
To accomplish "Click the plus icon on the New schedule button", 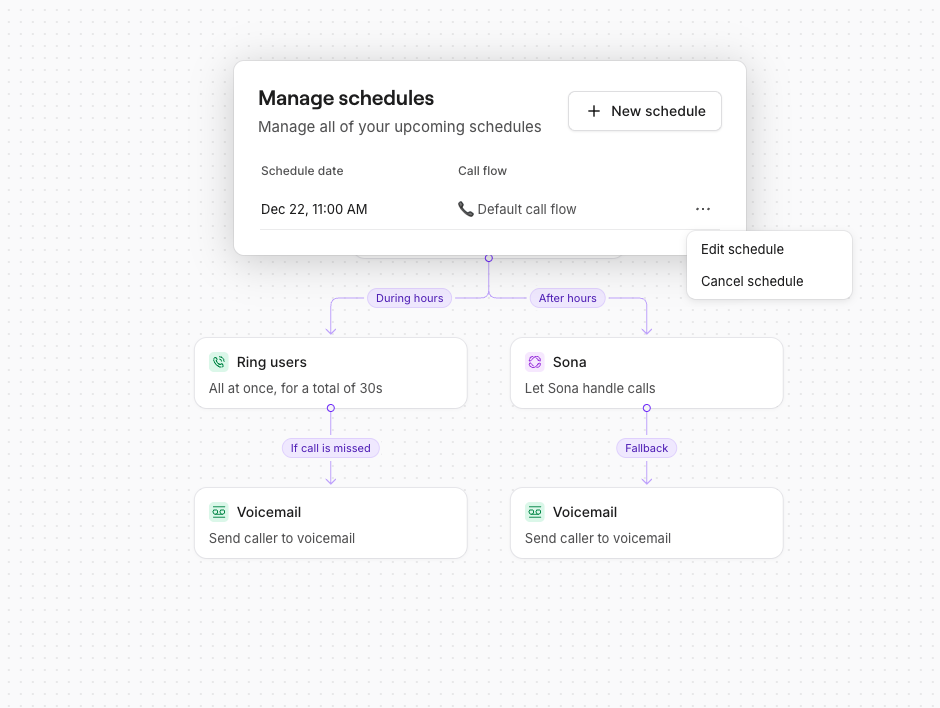I will coord(595,111).
